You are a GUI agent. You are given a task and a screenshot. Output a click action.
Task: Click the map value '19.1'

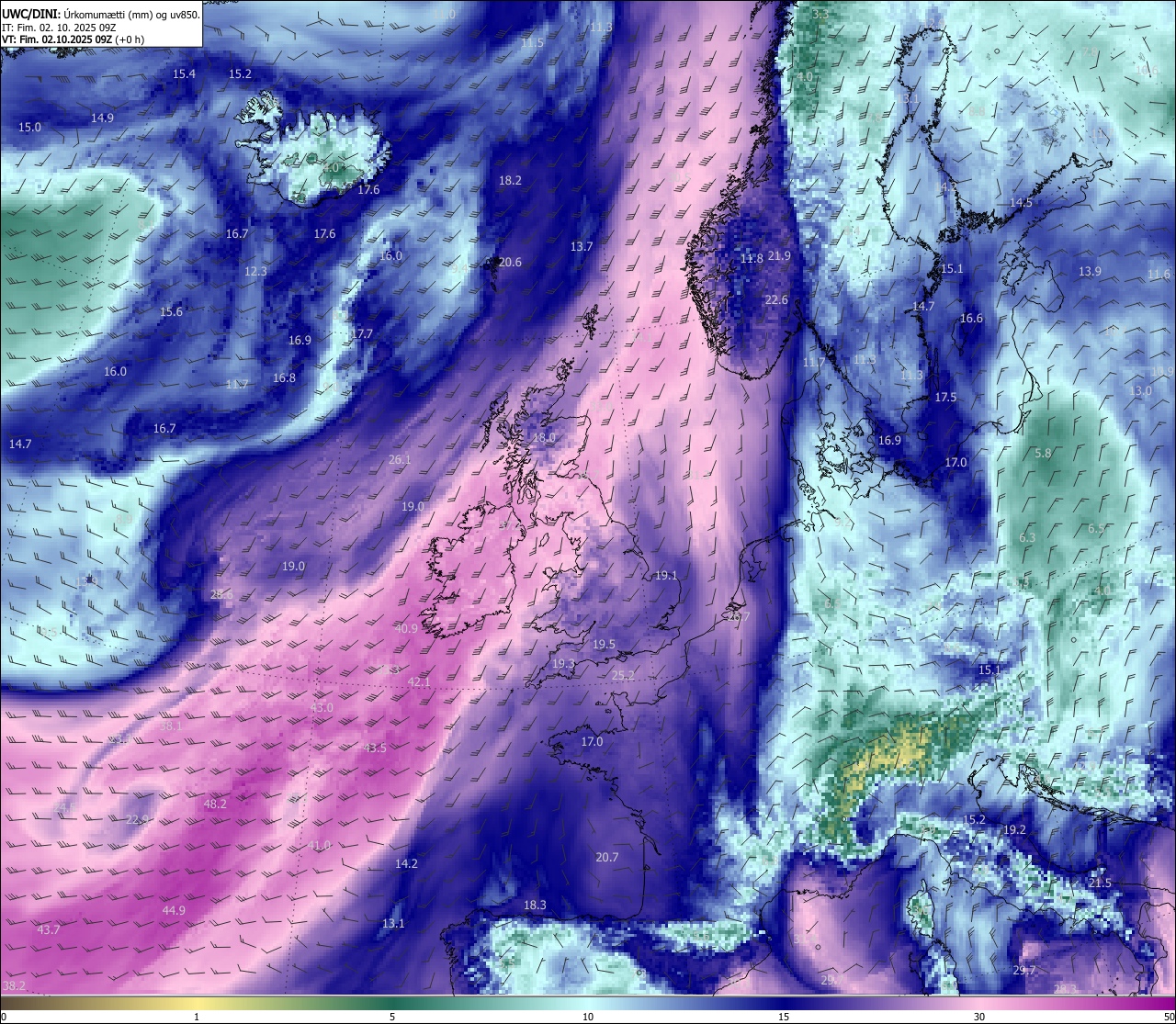click(665, 575)
